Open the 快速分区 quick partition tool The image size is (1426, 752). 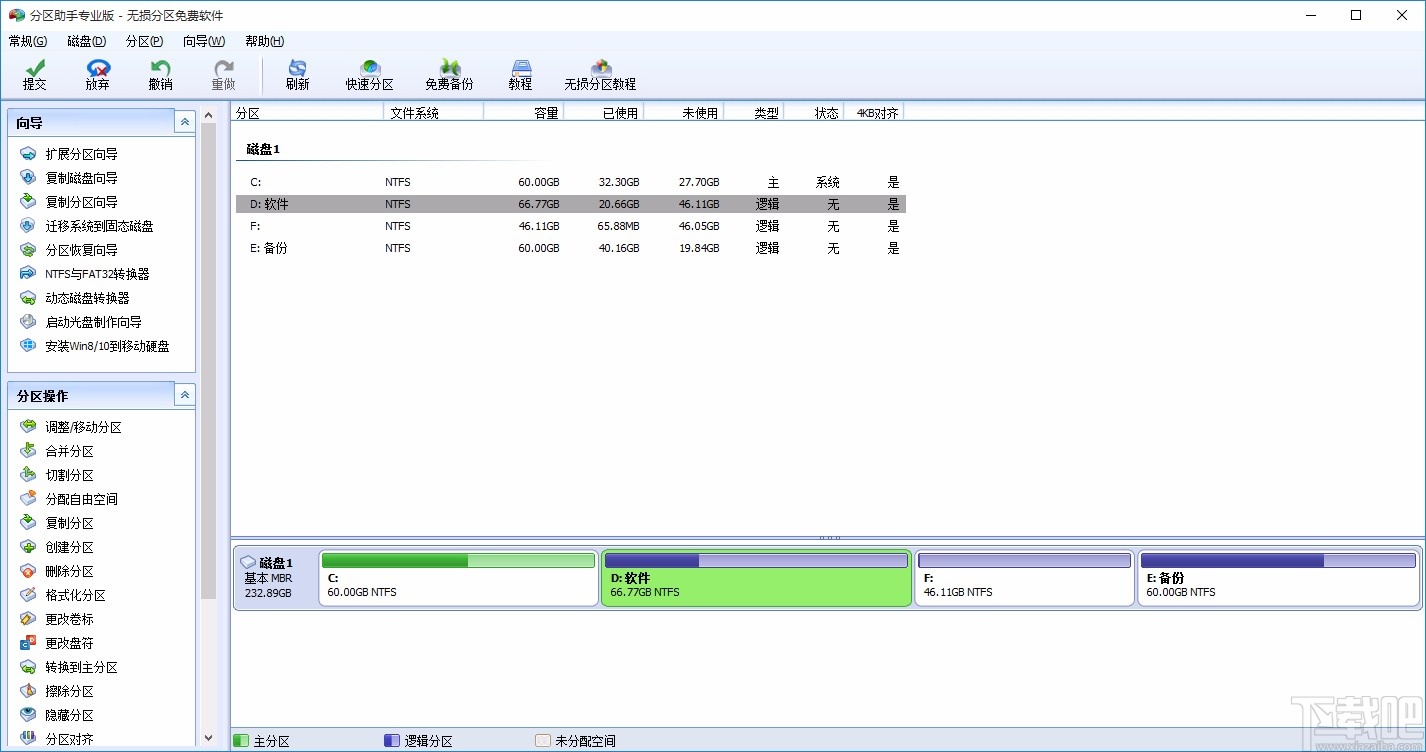tap(370, 75)
